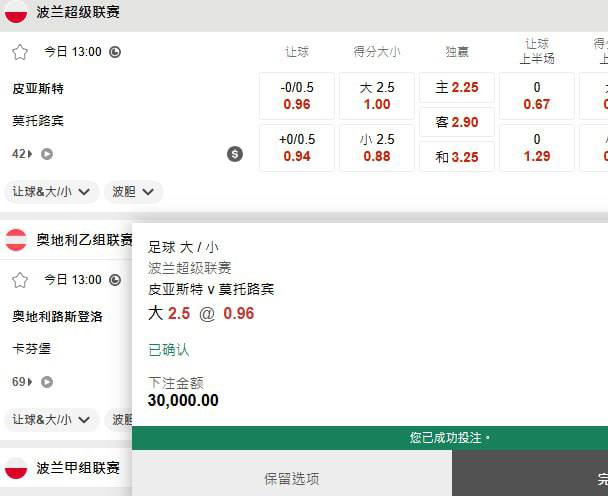Open the 波兰甲组联赛 league header
Image resolution: width=608 pixels, height=496 pixels.
click(x=77, y=468)
